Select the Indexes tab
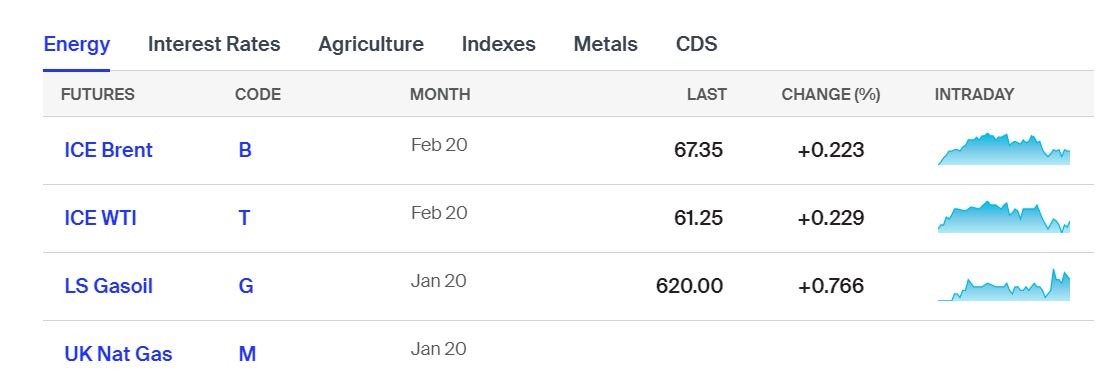This screenshot has height=376, width=1115. coord(498,44)
